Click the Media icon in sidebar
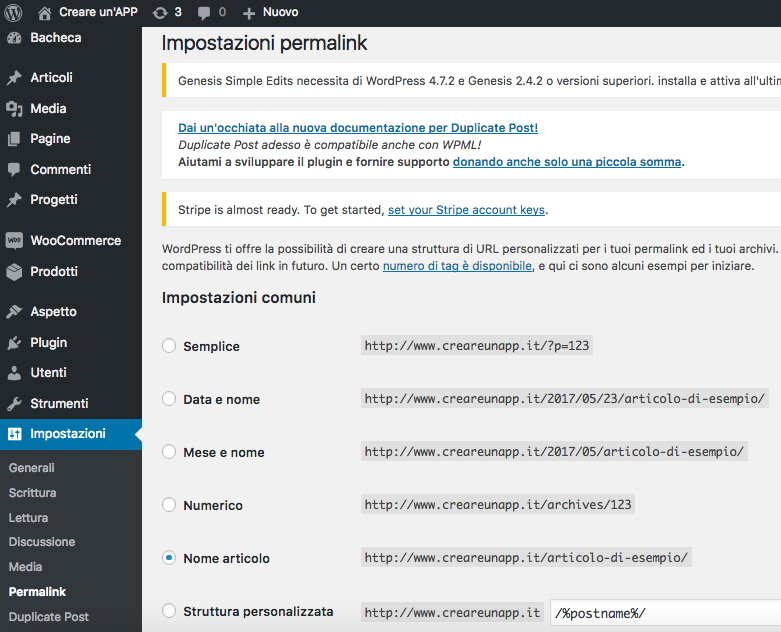Viewport: 781px width, 632px height. pyautogui.click(x=14, y=109)
